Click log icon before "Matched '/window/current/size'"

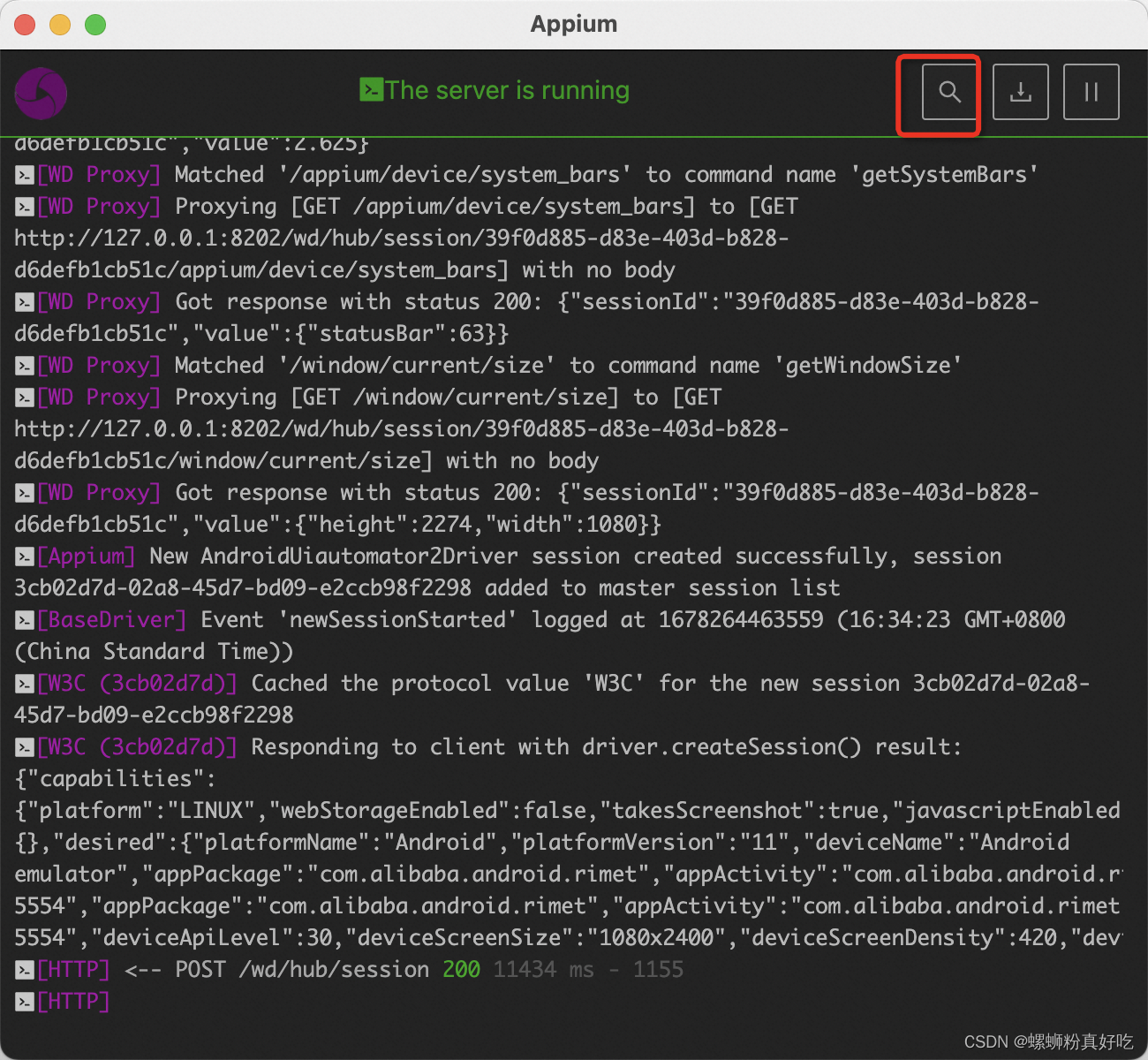coord(25,366)
